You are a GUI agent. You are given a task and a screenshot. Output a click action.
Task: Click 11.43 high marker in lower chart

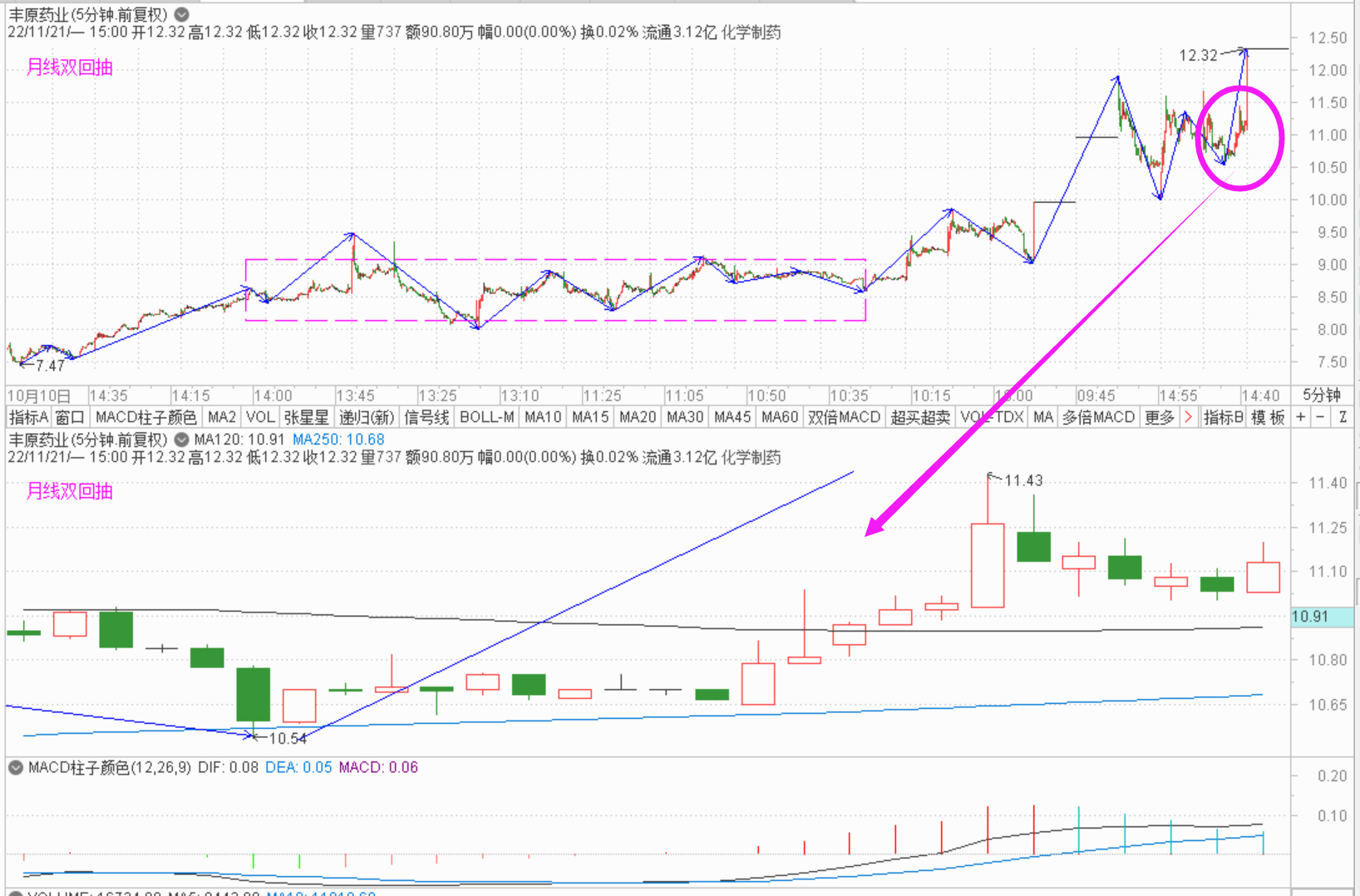pos(1023,480)
